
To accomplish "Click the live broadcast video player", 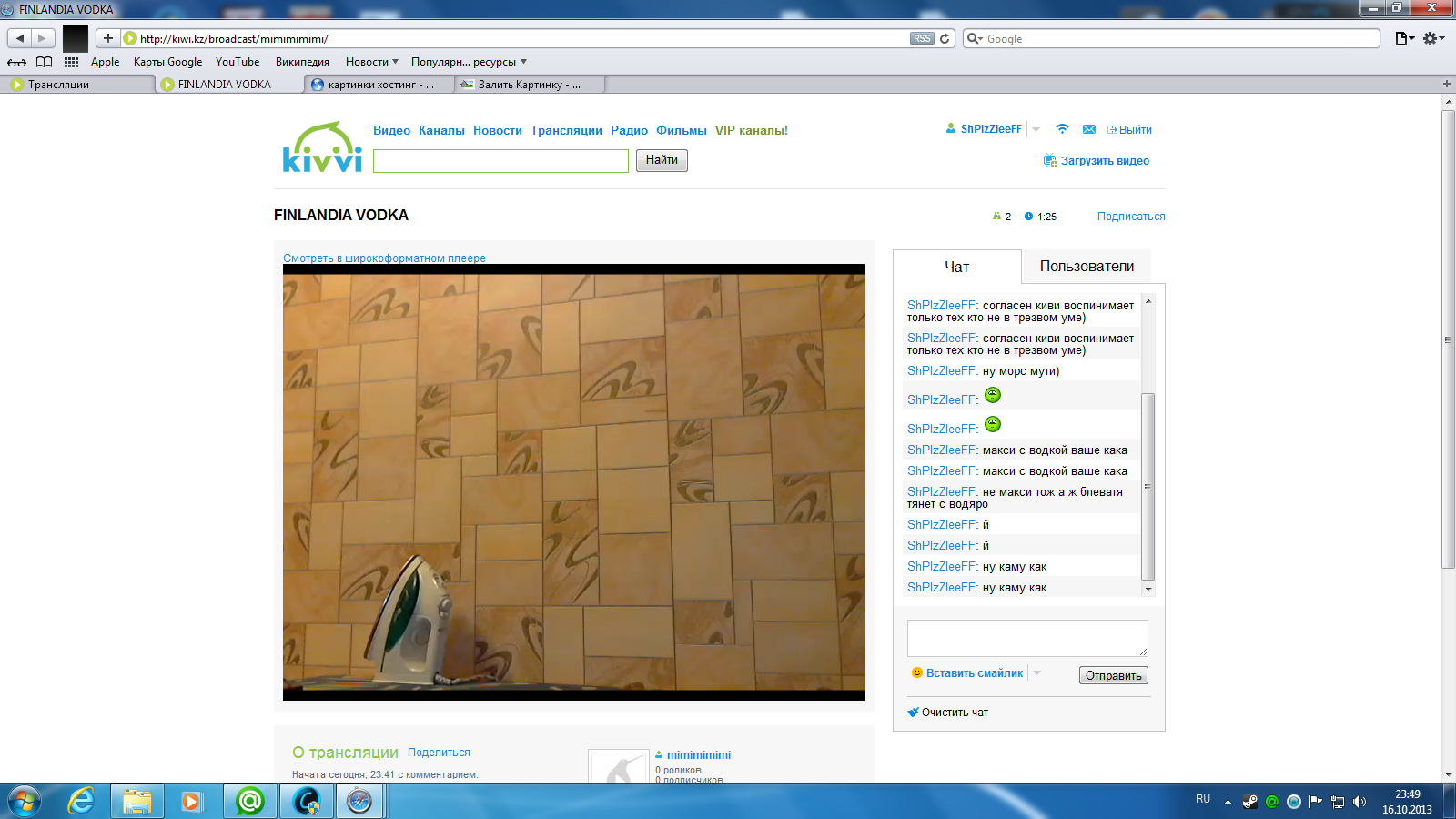I will (574, 482).
